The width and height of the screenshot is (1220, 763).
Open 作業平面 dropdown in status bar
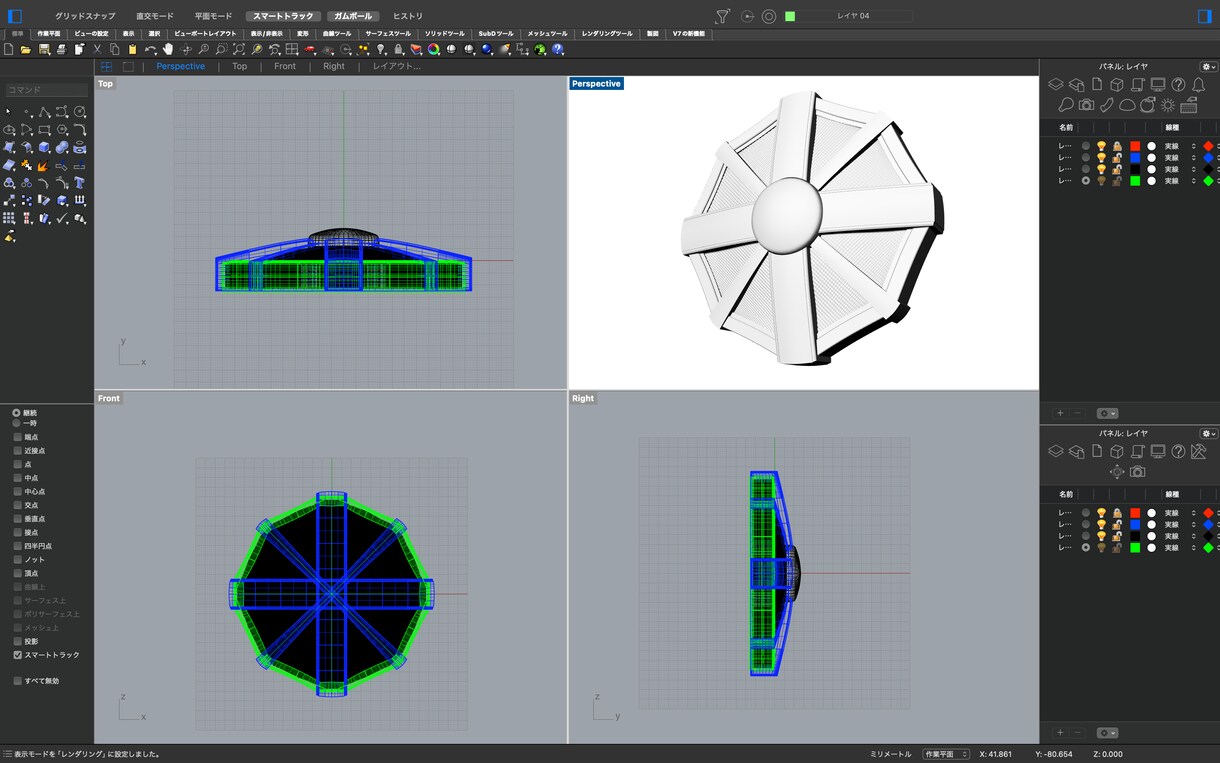(945, 754)
